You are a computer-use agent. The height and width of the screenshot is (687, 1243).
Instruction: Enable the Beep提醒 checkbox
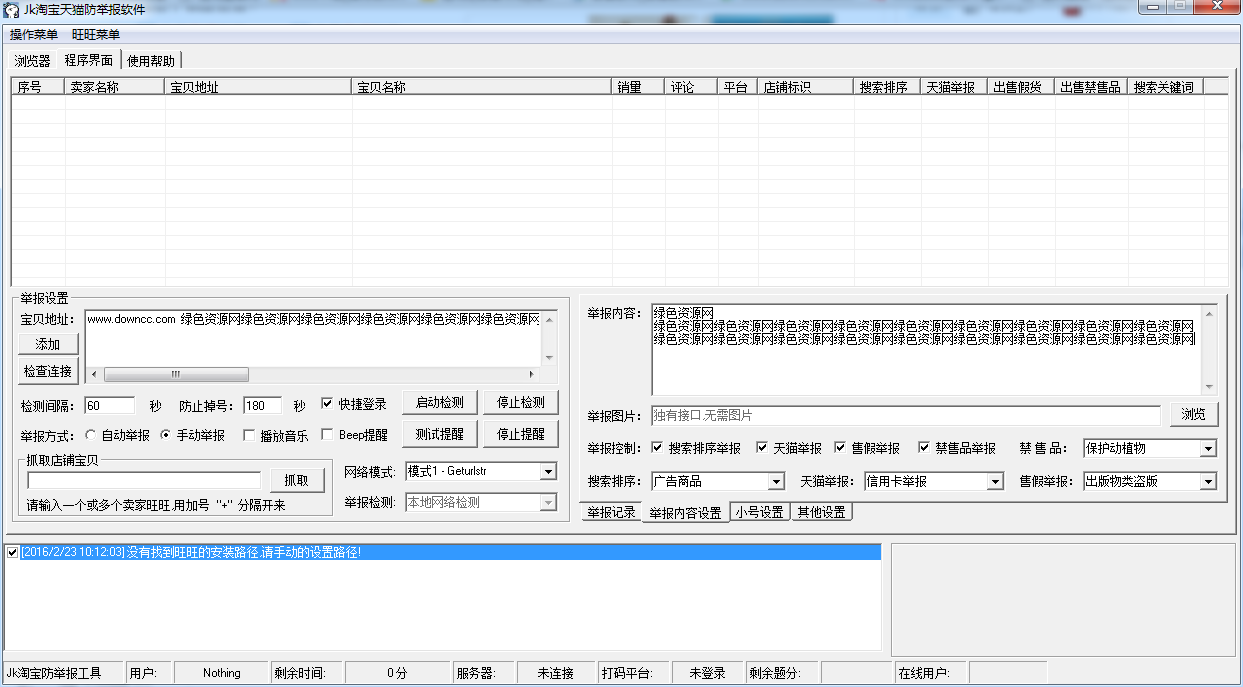(327, 434)
